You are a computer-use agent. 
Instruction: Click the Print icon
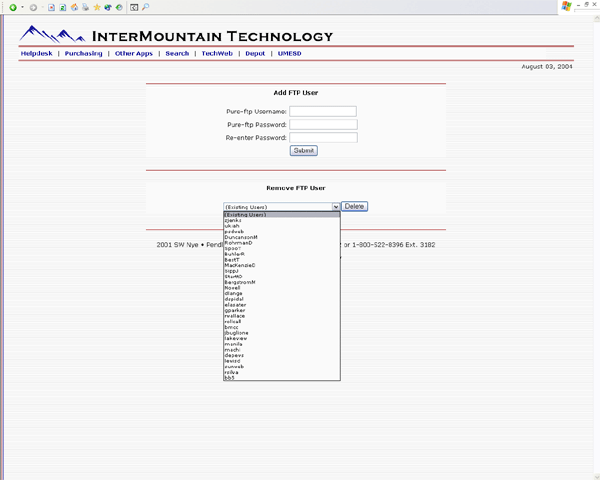tap(85, 7)
